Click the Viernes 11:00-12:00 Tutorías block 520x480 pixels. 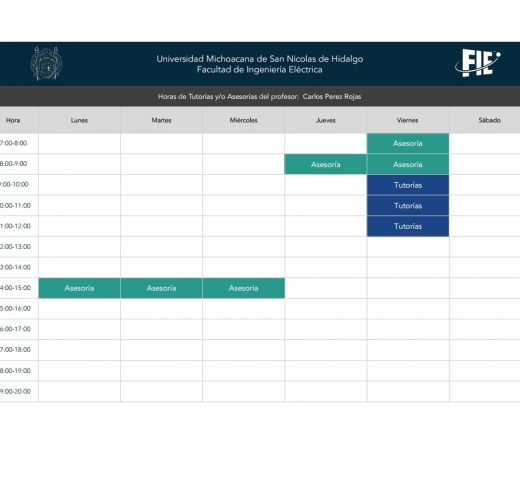[x=408, y=226]
